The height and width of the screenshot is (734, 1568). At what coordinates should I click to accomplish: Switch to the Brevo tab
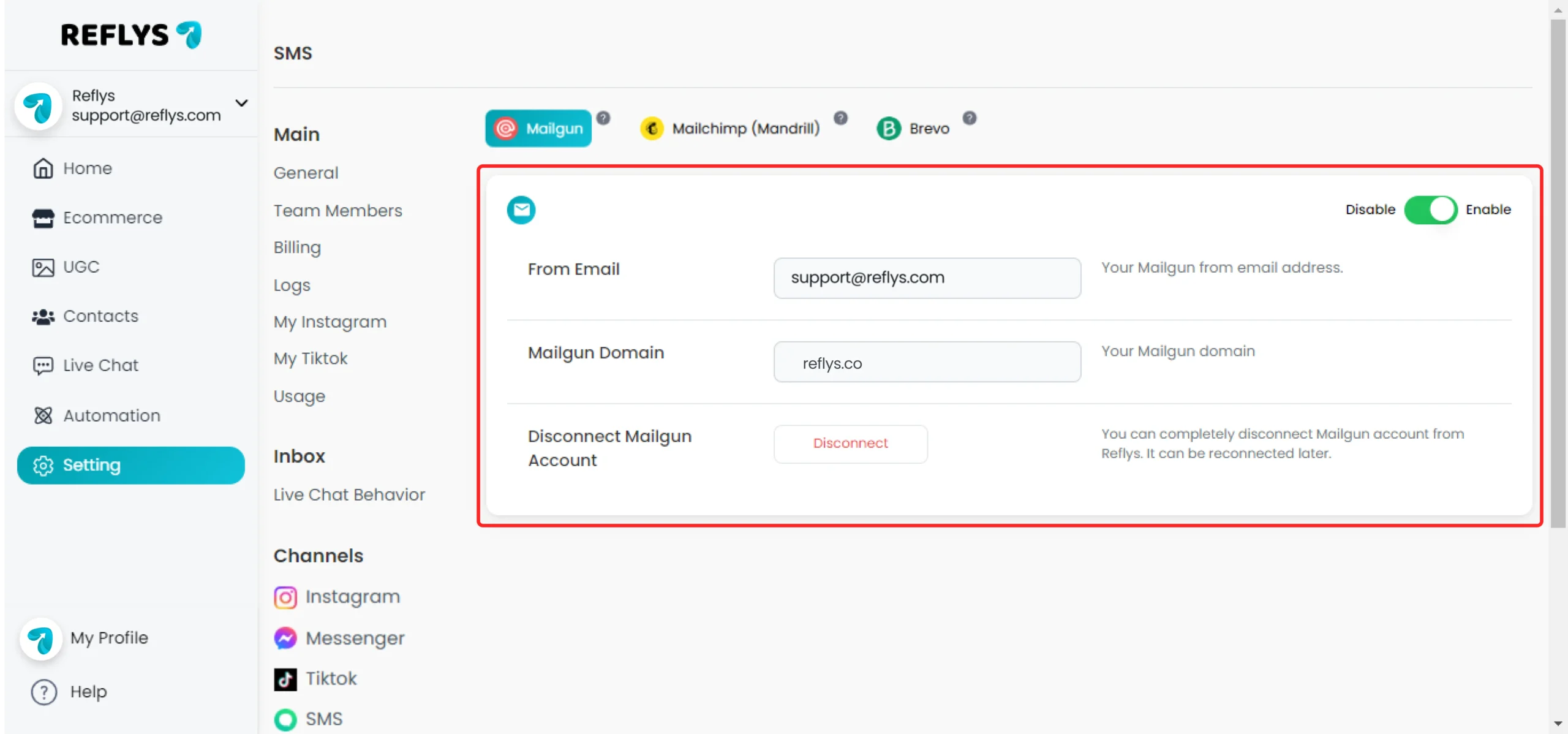(x=913, y=129)
